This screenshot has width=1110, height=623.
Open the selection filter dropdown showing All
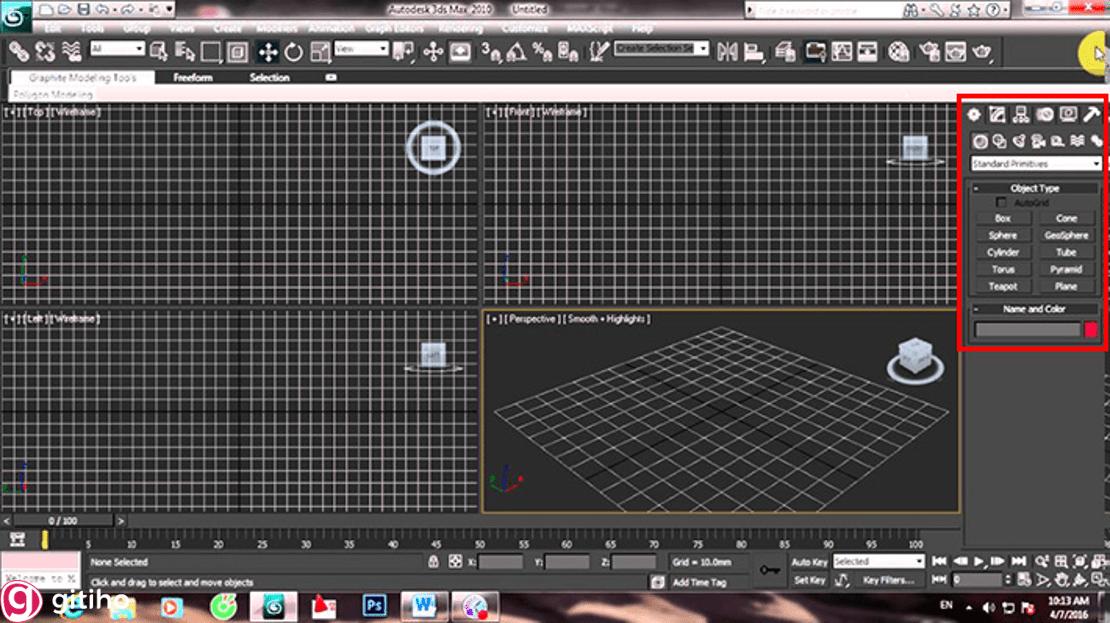click(115, 48)
